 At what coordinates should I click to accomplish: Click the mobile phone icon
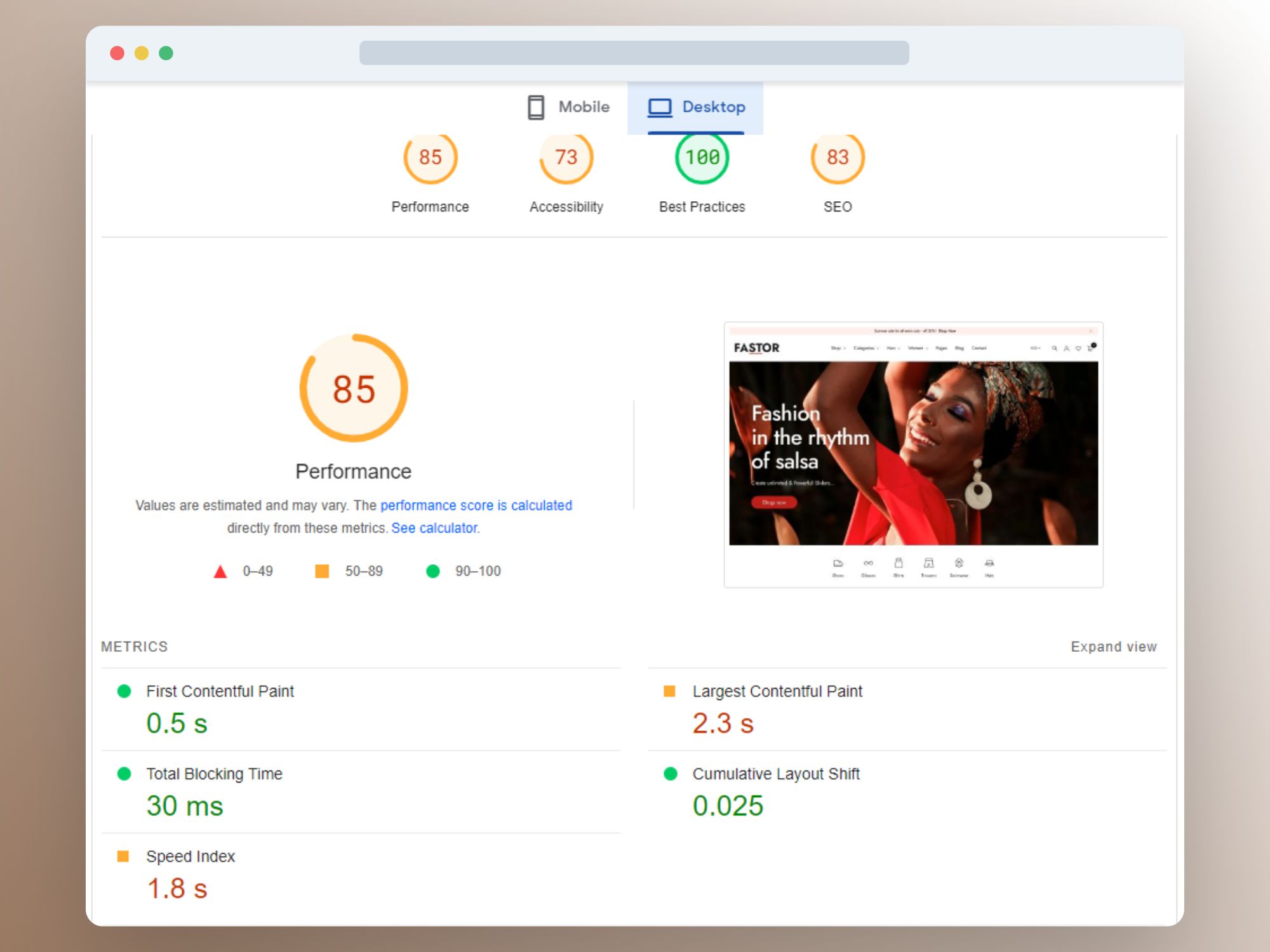coord(536,107)
